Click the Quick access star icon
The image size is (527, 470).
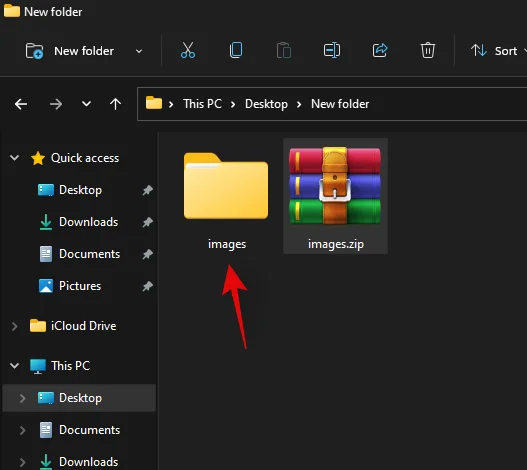coord(38,158)
